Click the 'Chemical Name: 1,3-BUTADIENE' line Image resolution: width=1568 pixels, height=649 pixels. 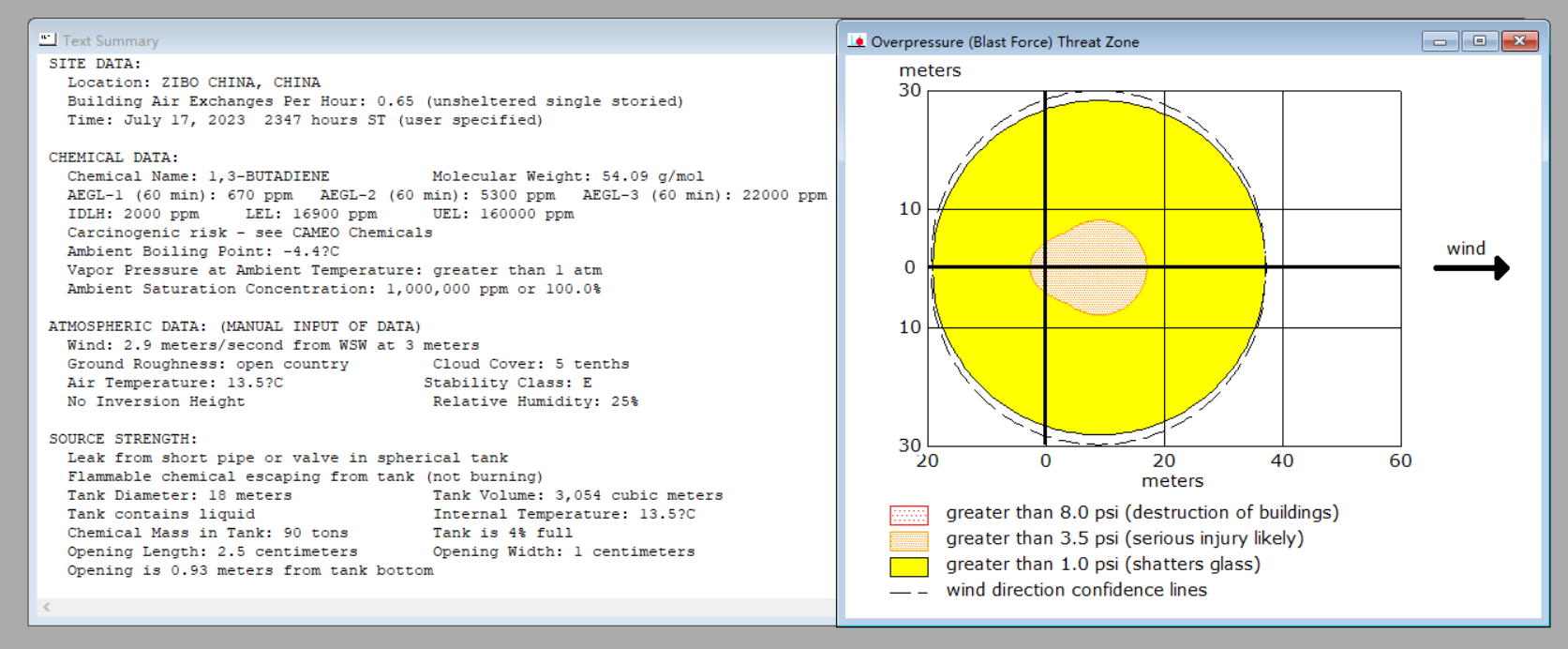(198, 176)
